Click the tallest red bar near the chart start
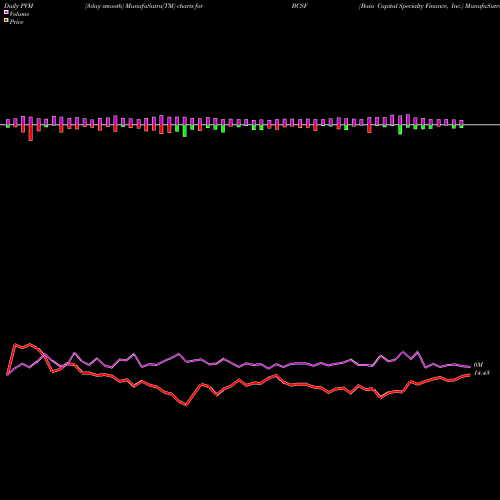Image resolution: width=500 pixels, height=500 pixels. (31, 133)
